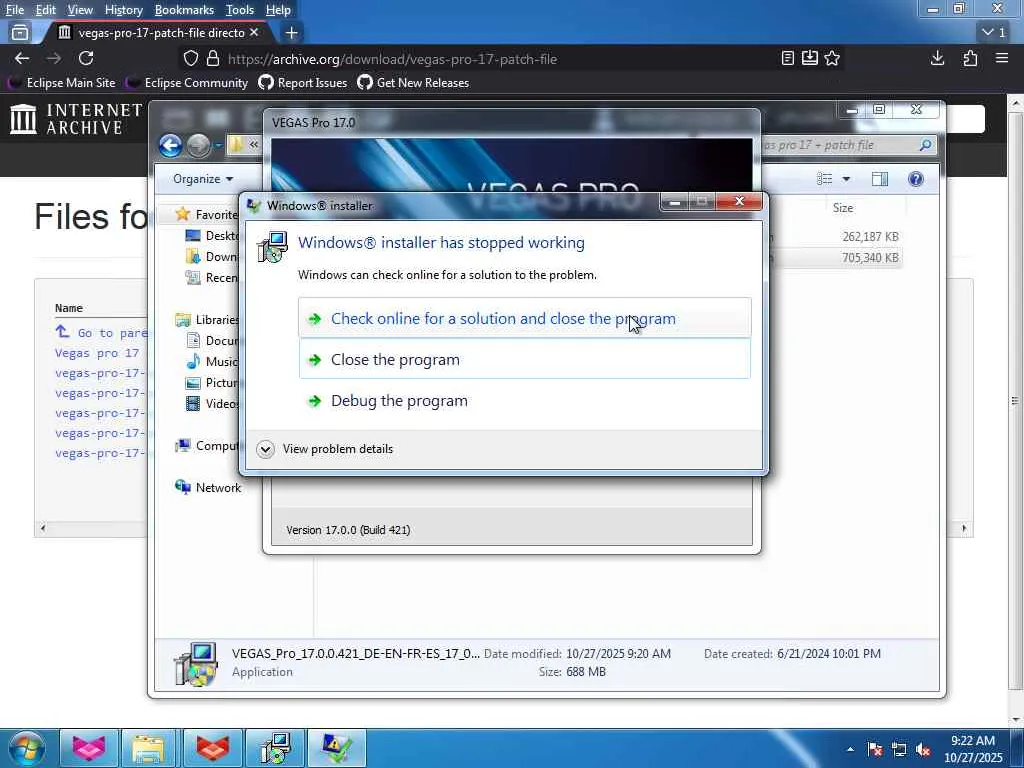The width and height of the screenshot is (1024, 768).
Task: Click muted volume tray icon
Action: (x=923, y=749)
